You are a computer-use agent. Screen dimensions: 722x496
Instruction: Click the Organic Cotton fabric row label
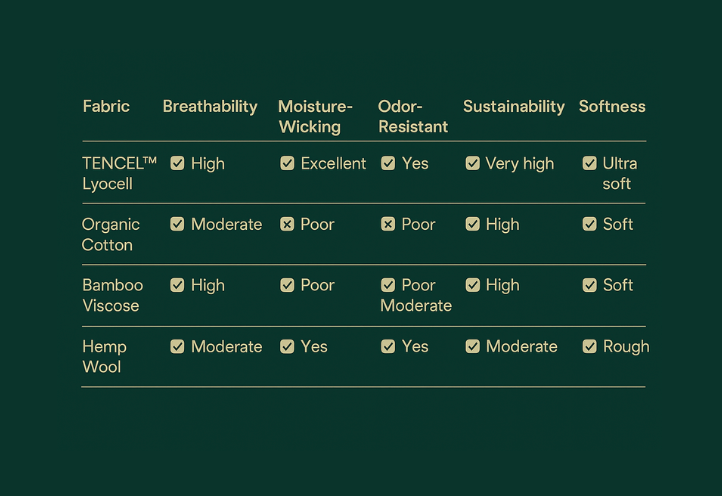111,234
